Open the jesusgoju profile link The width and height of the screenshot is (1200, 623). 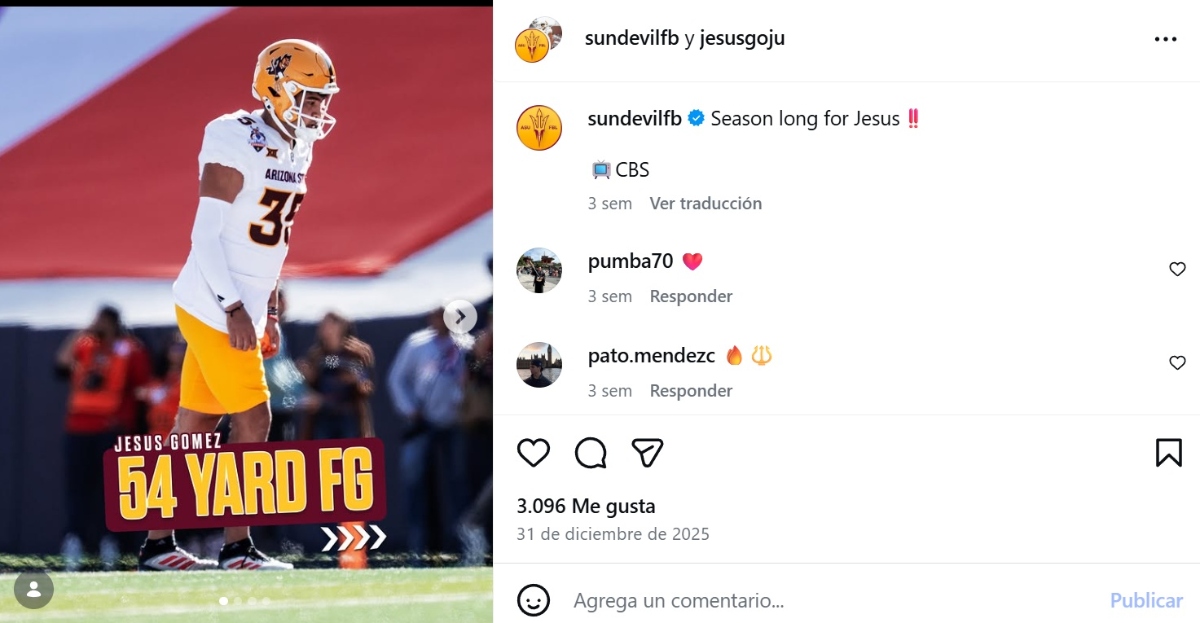(741, 38)
